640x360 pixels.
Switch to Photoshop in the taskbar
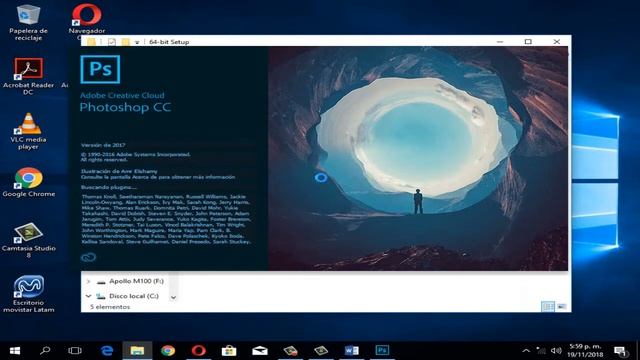[382, 350]
